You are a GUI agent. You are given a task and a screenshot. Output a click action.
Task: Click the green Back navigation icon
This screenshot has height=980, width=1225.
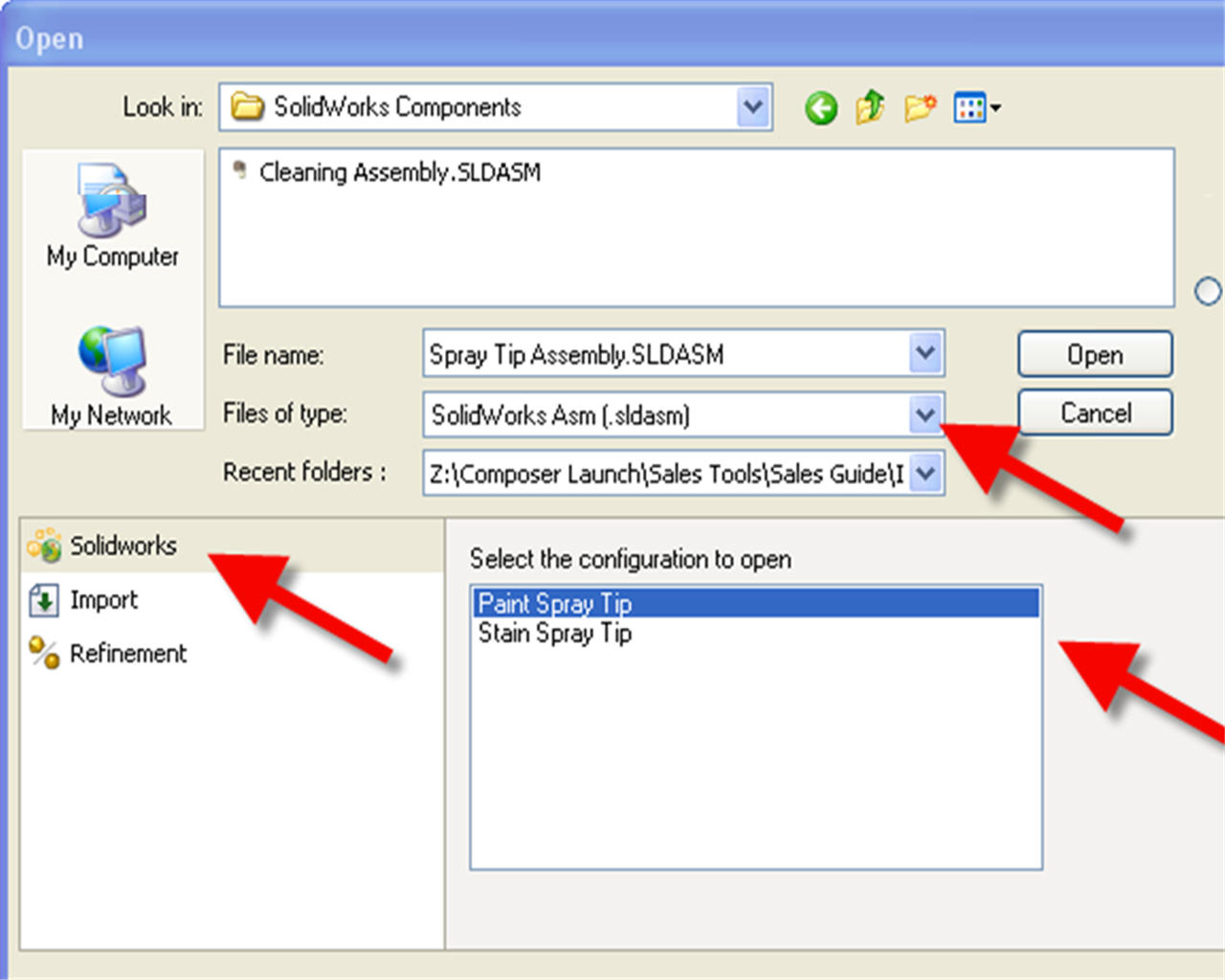[820, 108]
